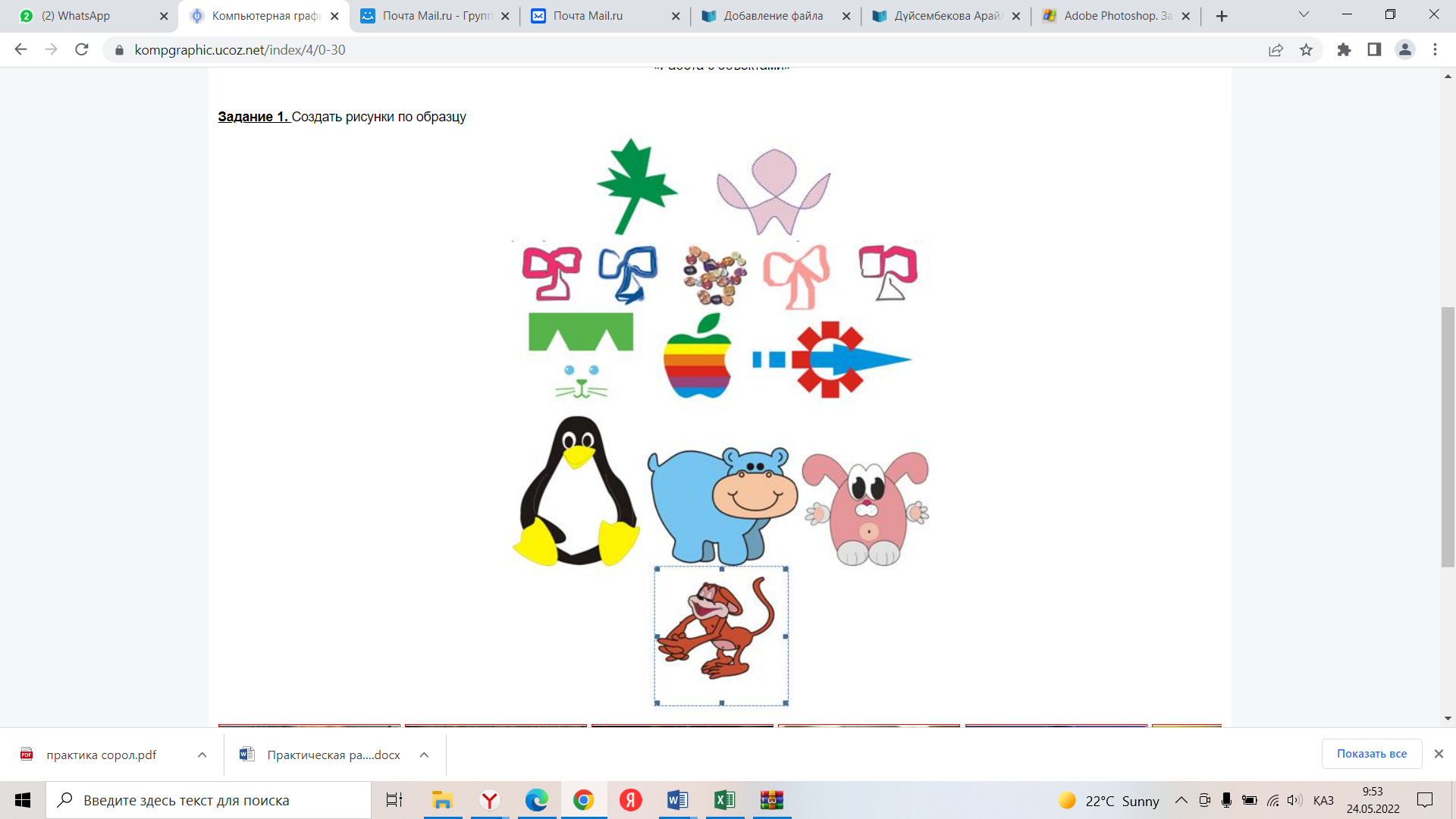The image size is (1456, 819).
Task: Open Chrome three-dot menu
Action: (x=1435, y=50)
